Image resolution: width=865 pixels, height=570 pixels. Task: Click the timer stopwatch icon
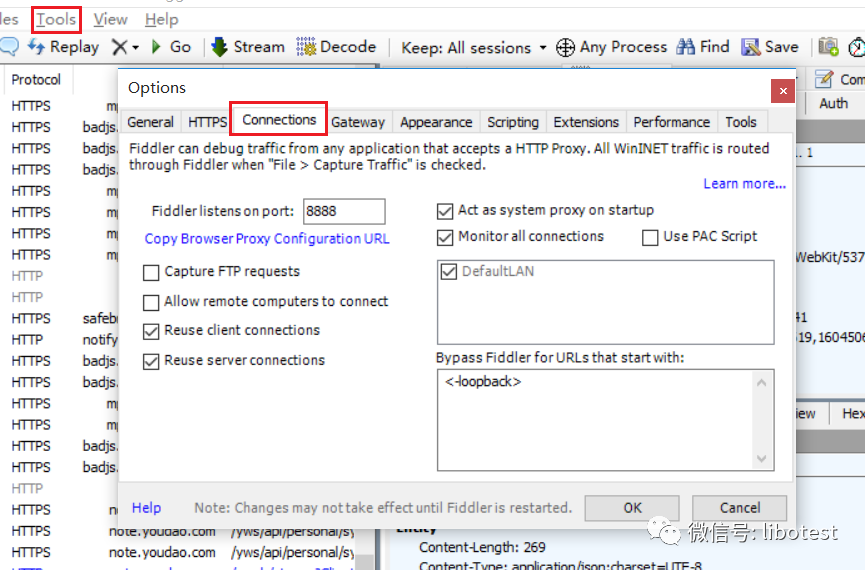857,47
